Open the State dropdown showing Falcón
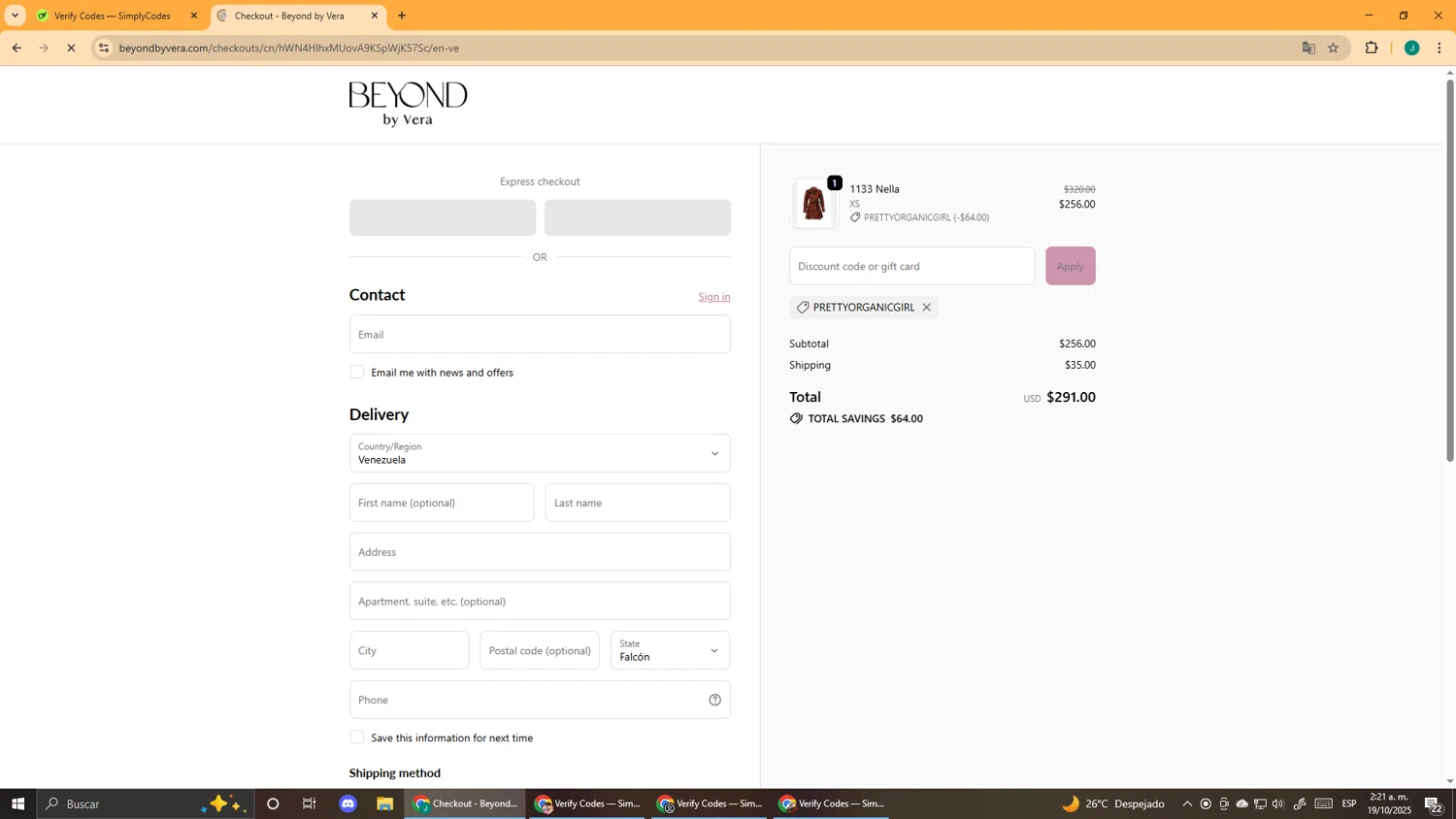The image size is (1456, 819). 670,650
